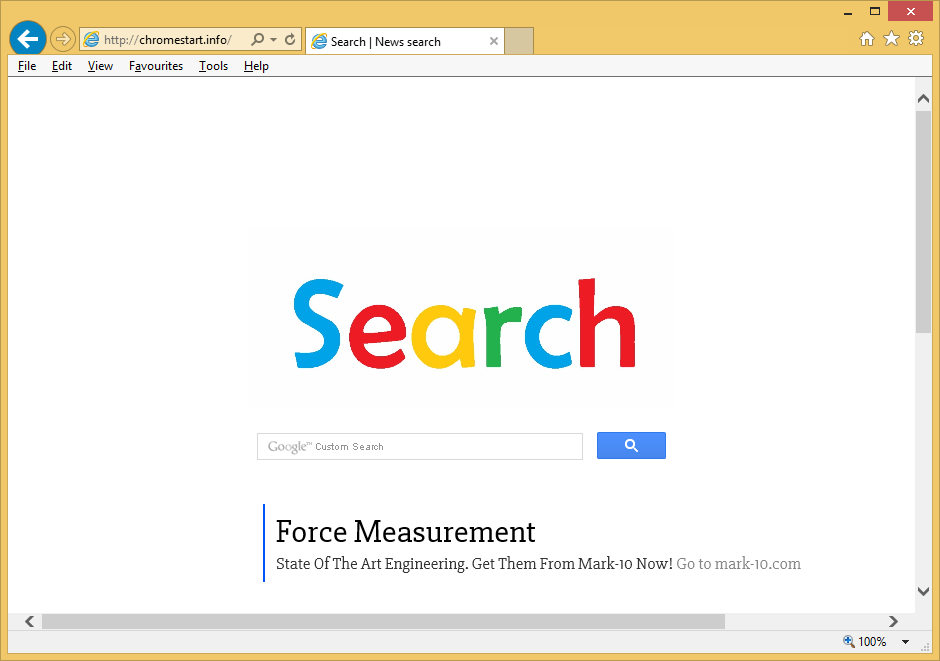The width and height of the screenshot is (940, 661).
Task: Click the blue search magnifier button
Action: click(631, 445)
